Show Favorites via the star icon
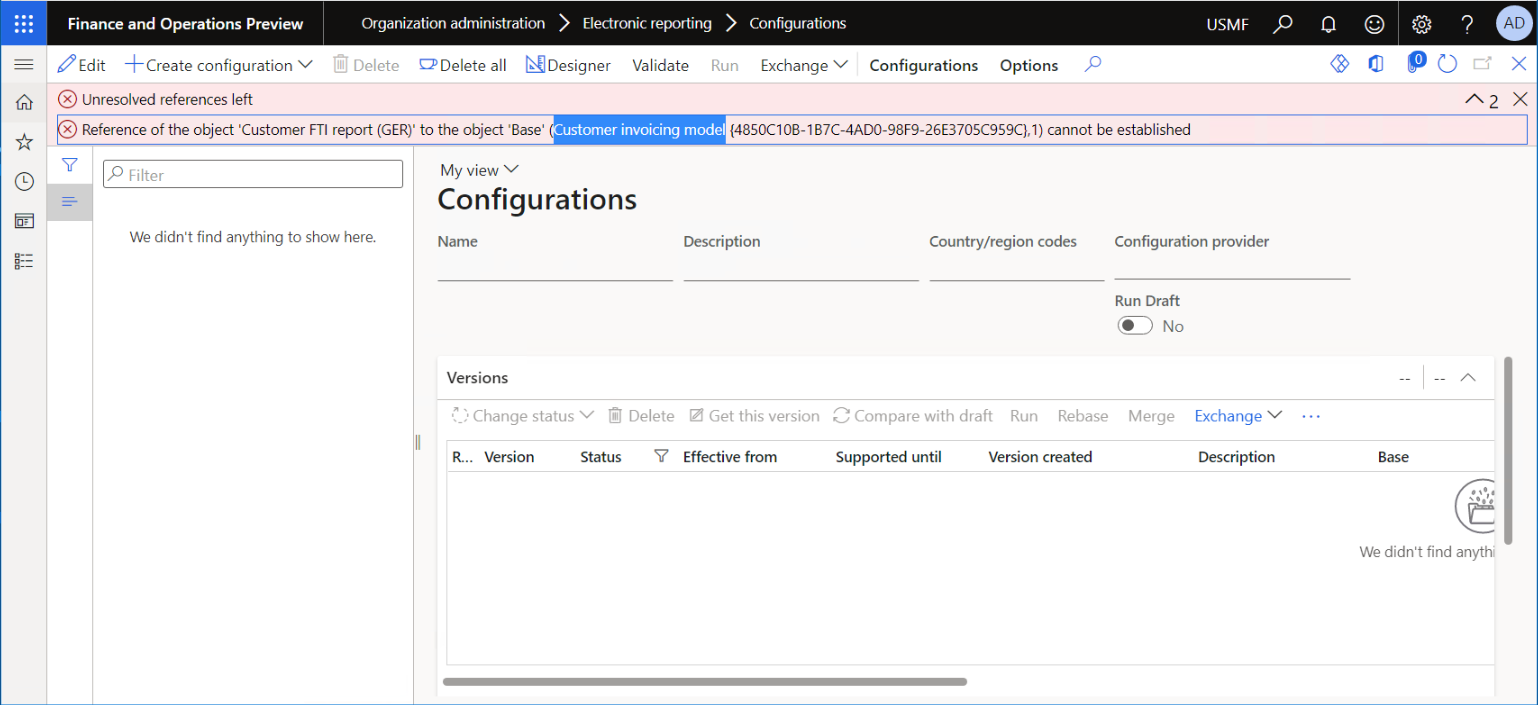 (x=25, y=141)
